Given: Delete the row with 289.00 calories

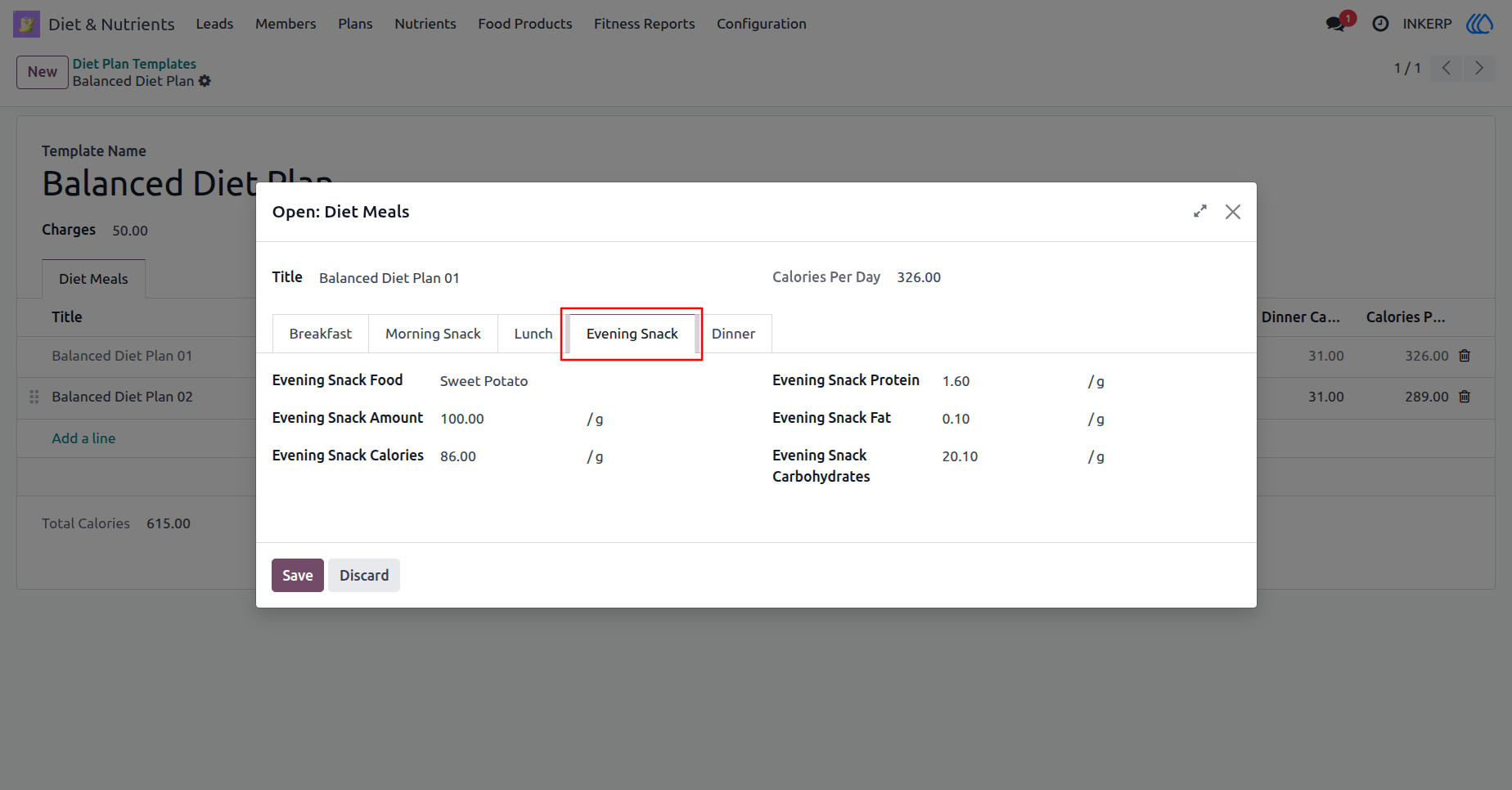Looking at the screenshot, I should 1465,397.
